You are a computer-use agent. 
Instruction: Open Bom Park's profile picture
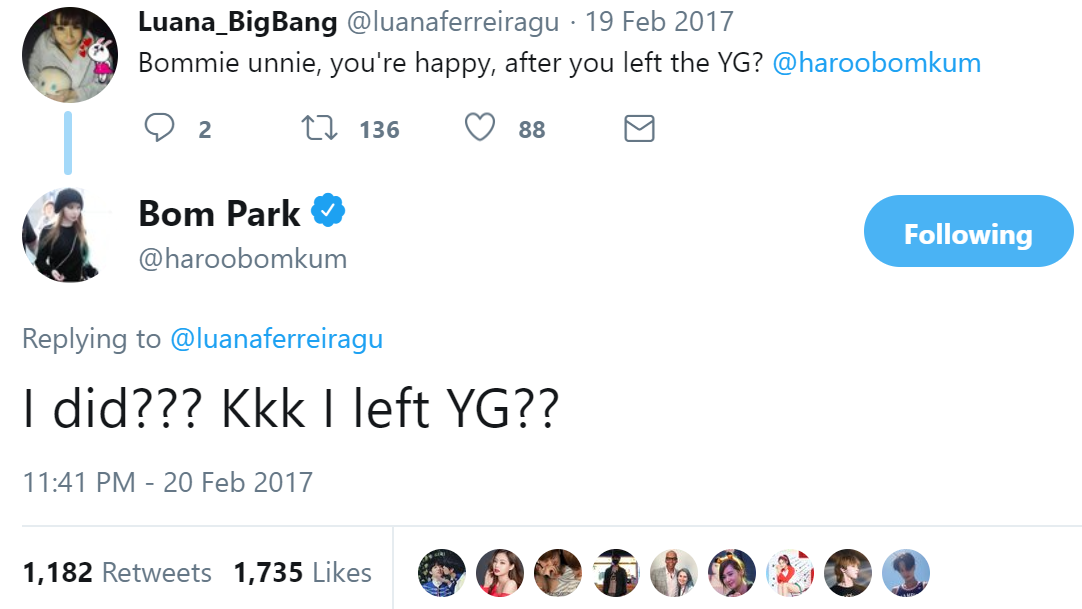(64, 234)
